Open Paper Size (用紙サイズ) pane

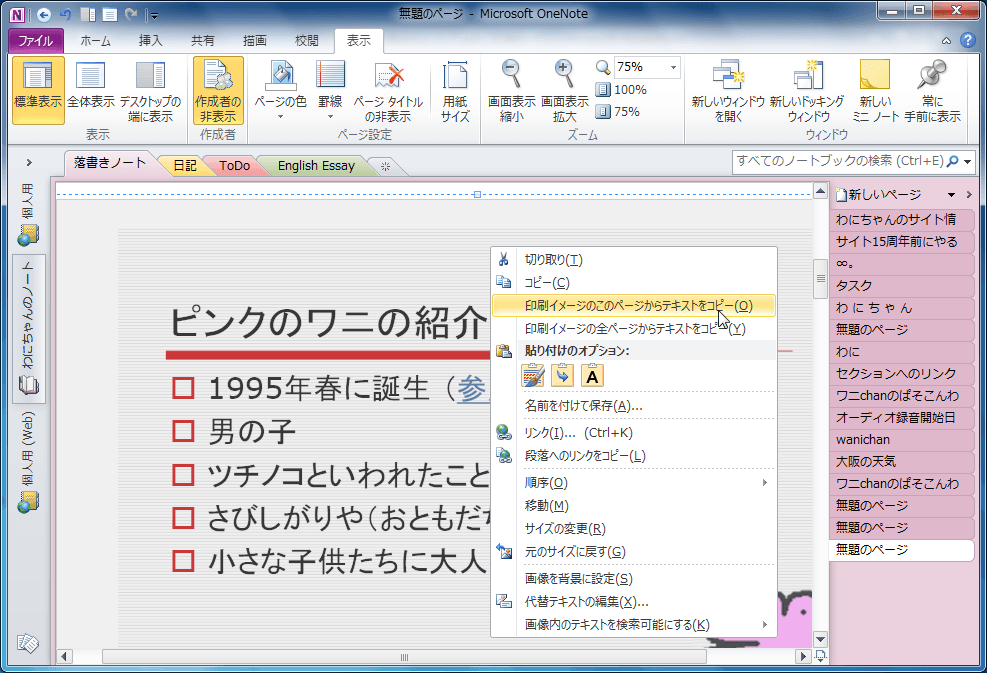(x=455, y=90)
